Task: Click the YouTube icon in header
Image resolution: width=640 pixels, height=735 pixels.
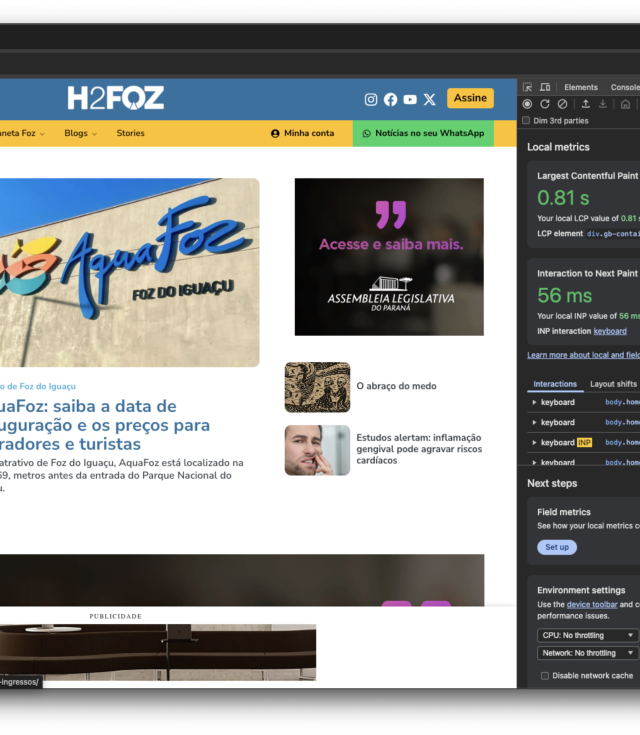Action: pos(410,99)
